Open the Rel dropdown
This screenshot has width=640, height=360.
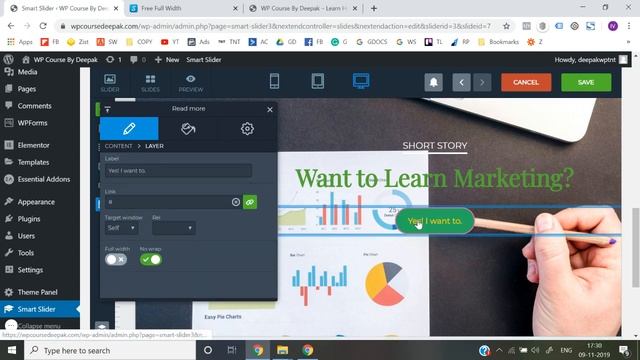(x=174, y=228)
